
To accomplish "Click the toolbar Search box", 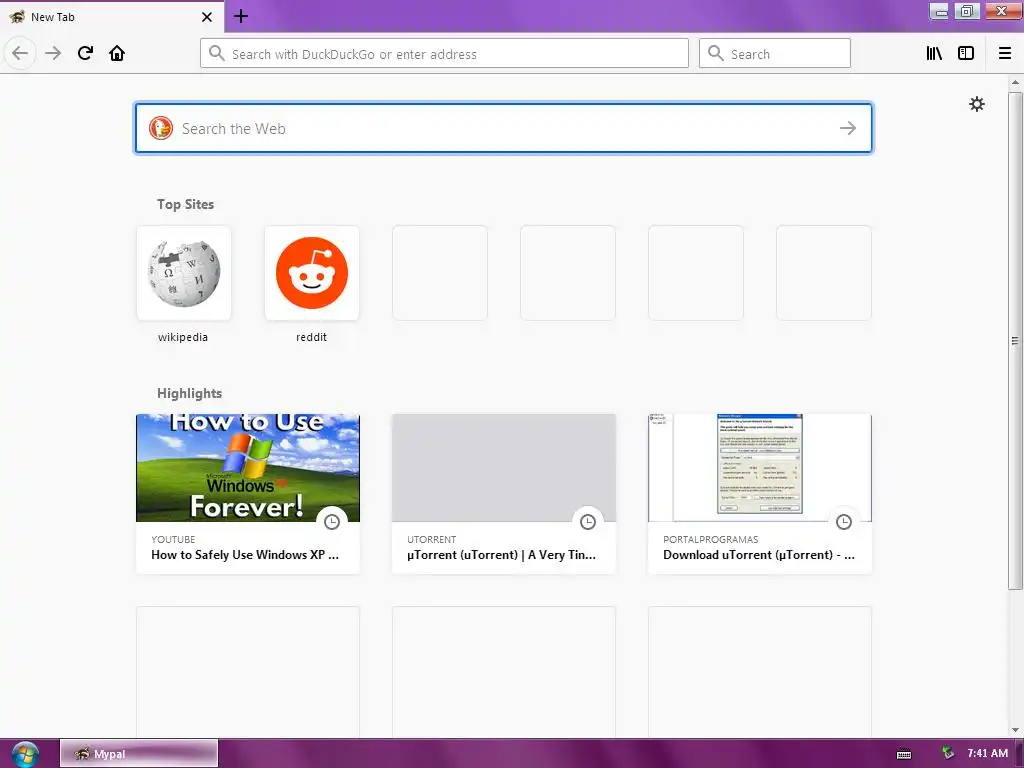I will click(x=775, y=54).
